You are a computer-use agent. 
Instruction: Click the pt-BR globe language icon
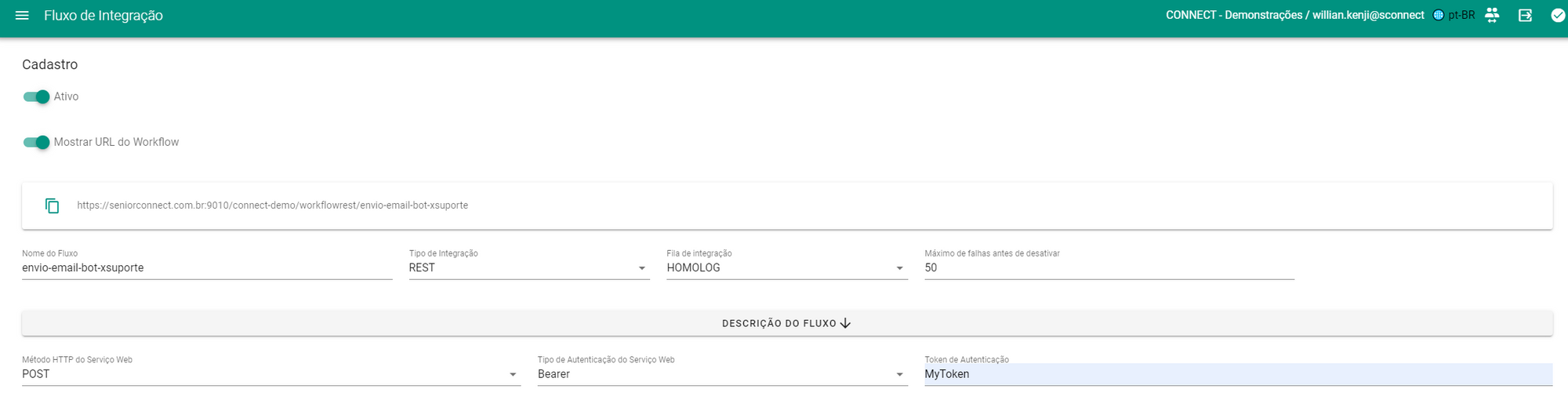[1438, 16]
